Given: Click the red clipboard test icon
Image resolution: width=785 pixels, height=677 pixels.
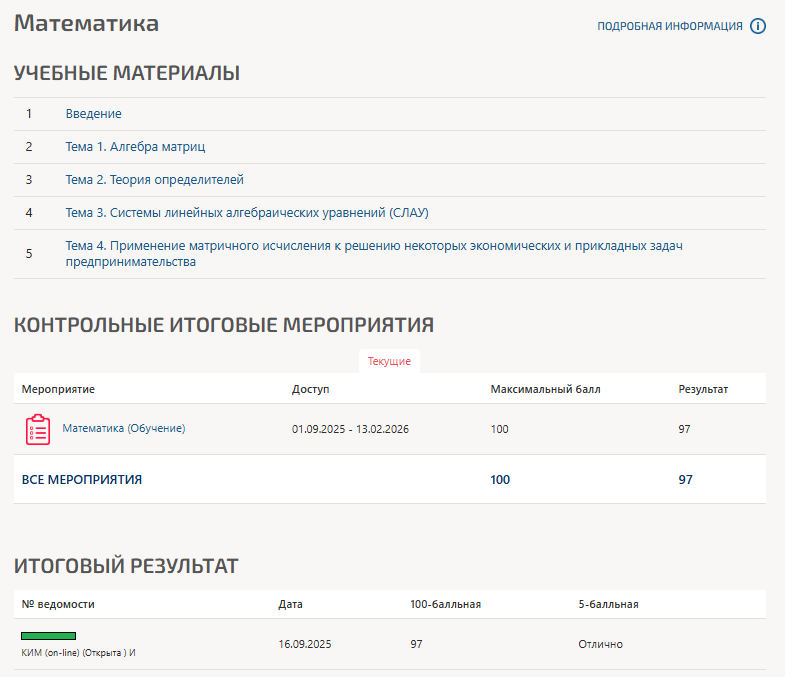Looking at the screenshot, I should [x=37, y=429].
